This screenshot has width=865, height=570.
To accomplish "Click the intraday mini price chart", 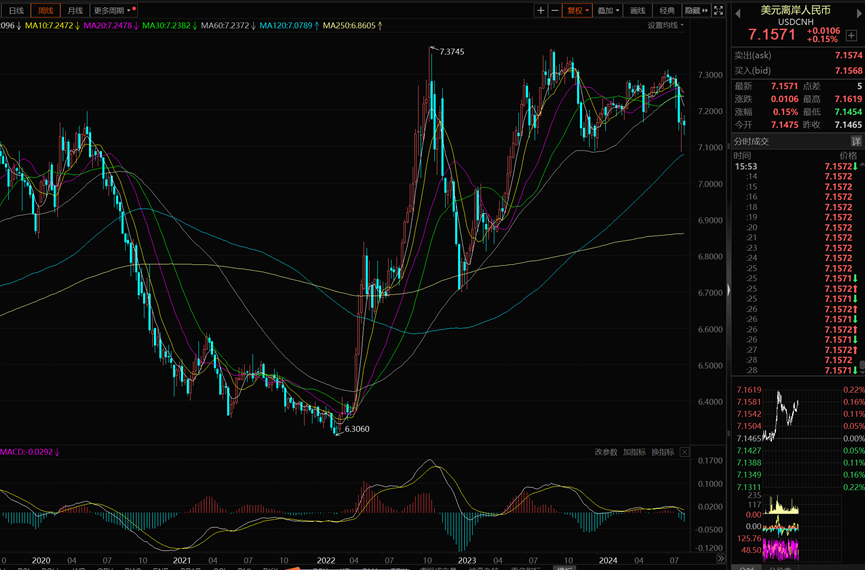I will point(802,437).
